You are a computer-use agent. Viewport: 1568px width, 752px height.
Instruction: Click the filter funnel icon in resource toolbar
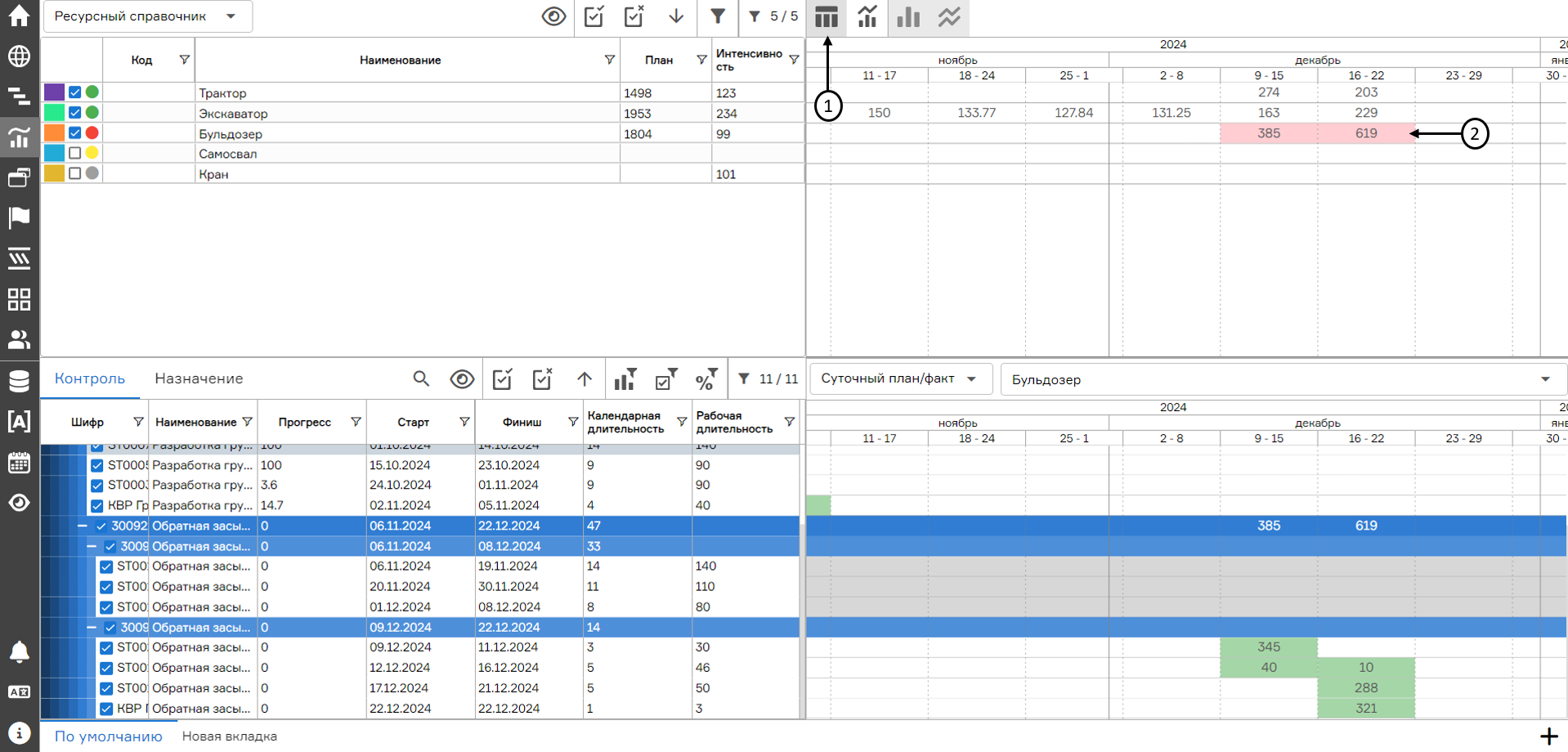tap(718, 16)
